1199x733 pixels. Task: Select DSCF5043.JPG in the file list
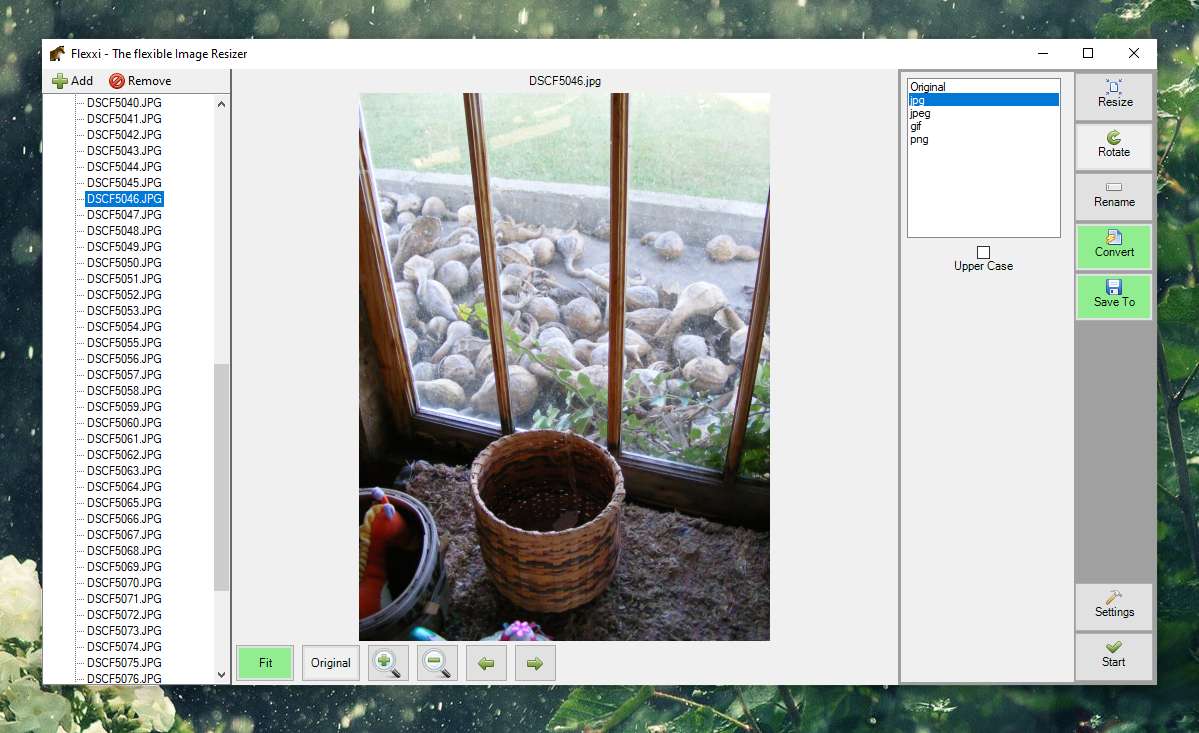(124, 151)
